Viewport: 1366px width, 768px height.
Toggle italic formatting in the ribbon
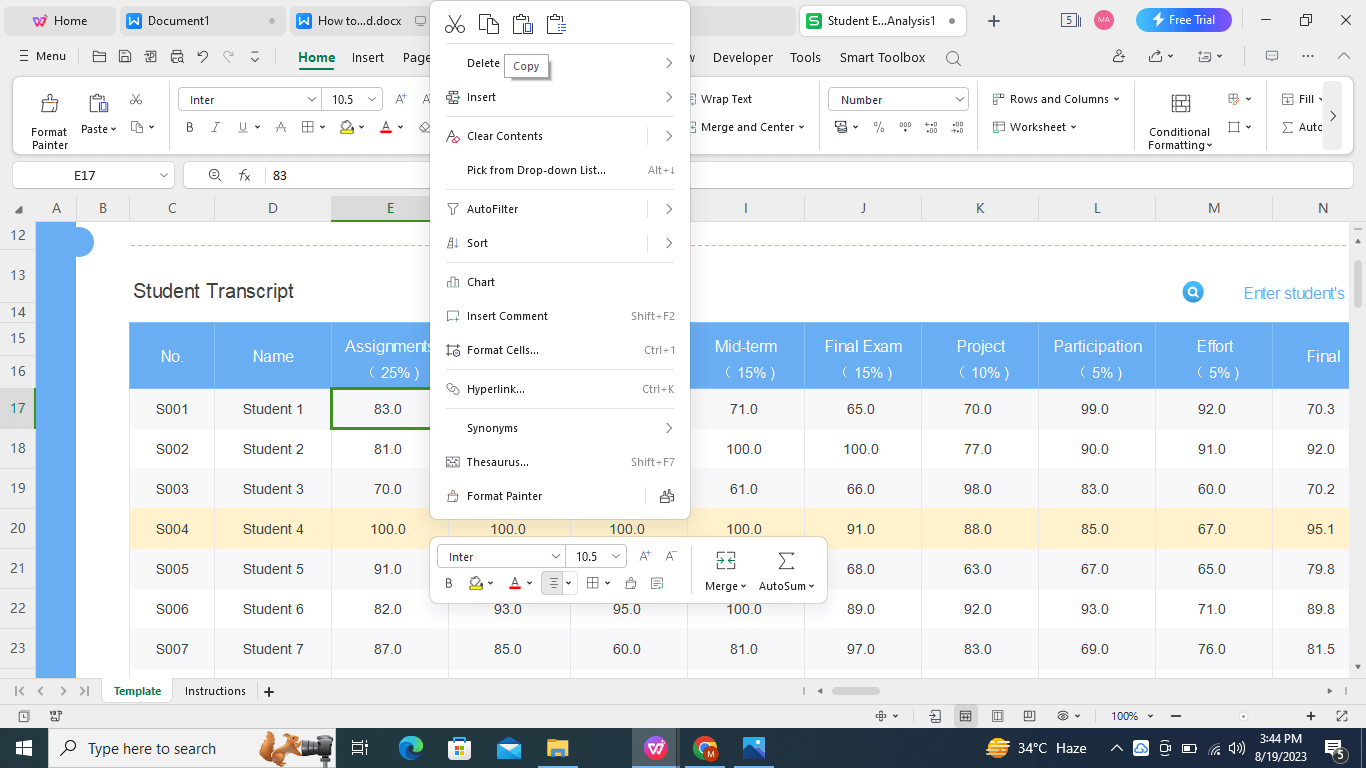pos(214,127)
